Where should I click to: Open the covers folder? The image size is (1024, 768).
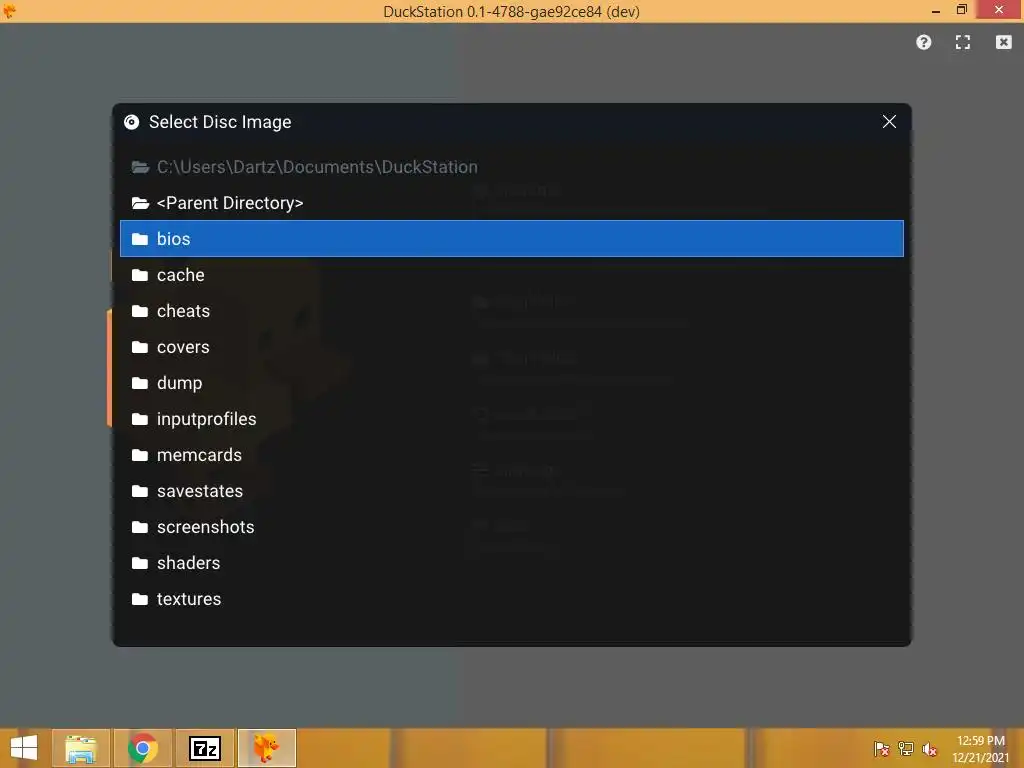[x=511, y=347]
